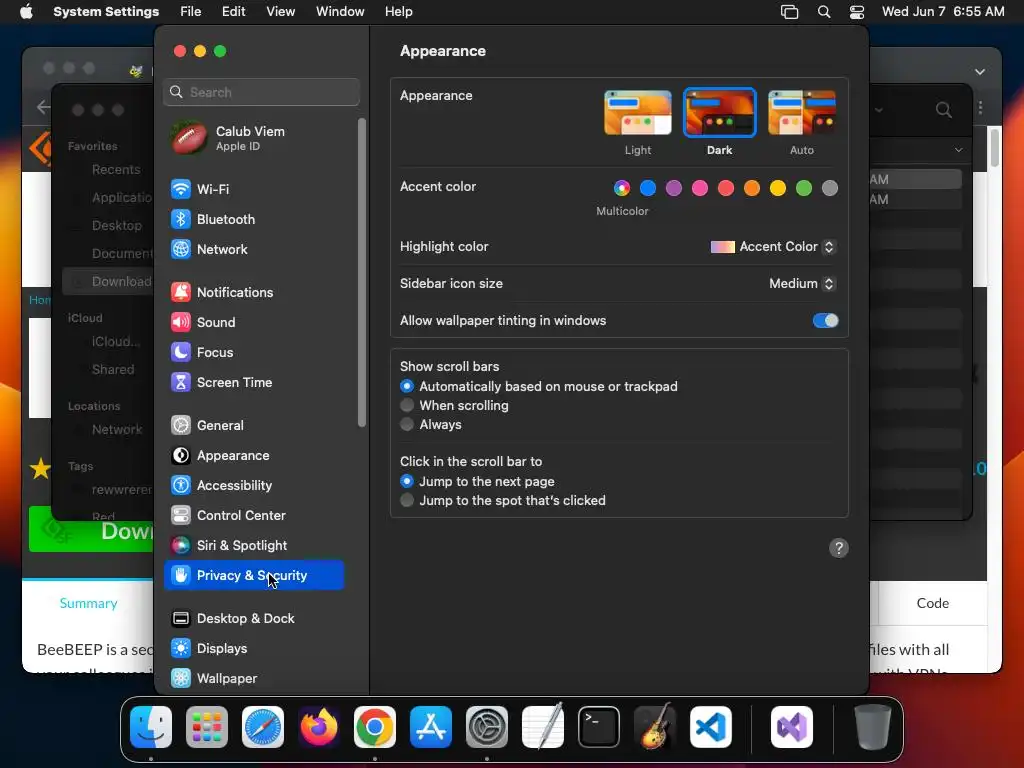Open Wi-Fi settings in sidebar
The width and height of the screenshot is (1024, 768).
pyautogui.click(x=253, y=189)
